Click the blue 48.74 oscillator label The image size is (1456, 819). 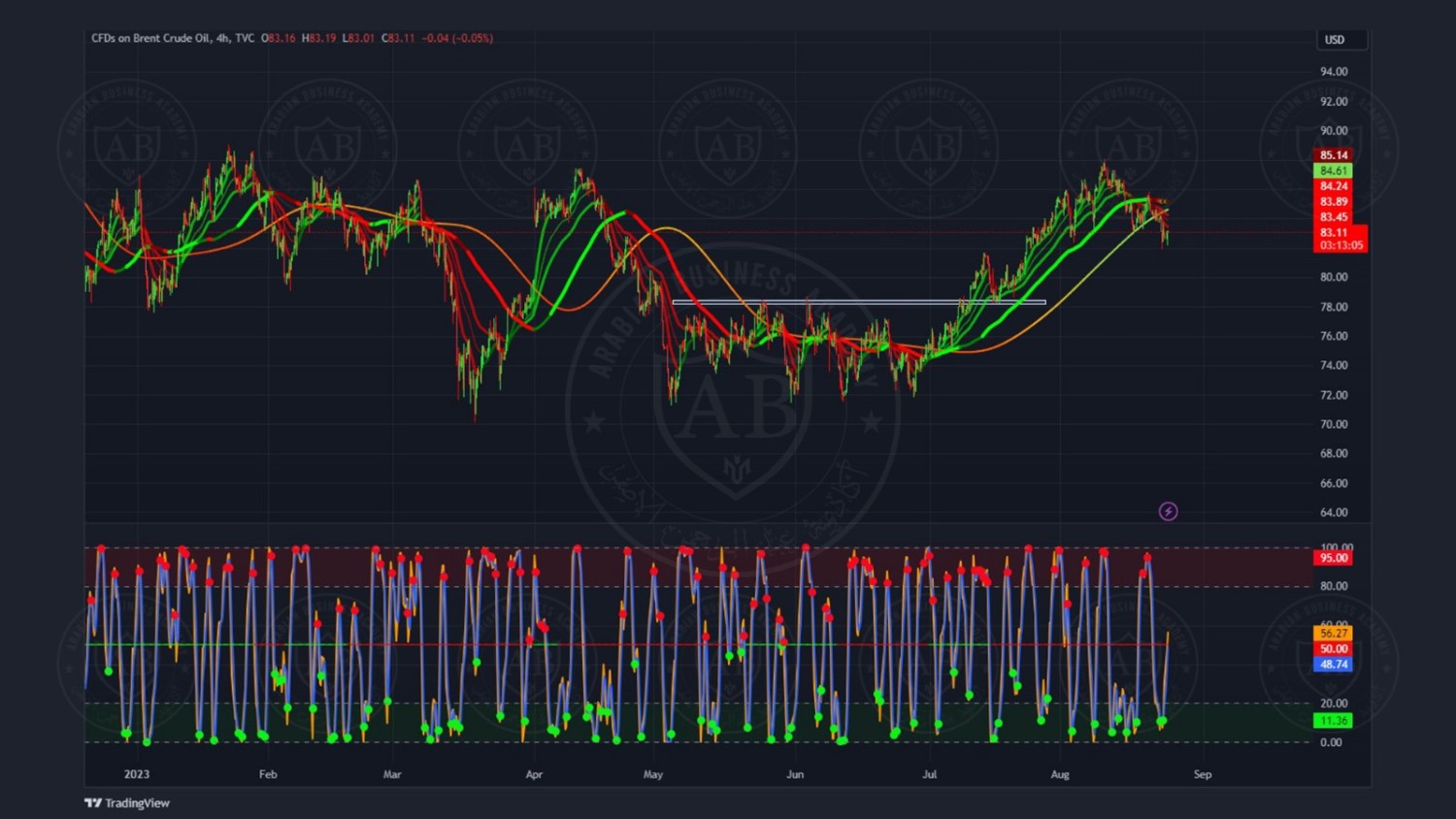(1333, 665)
